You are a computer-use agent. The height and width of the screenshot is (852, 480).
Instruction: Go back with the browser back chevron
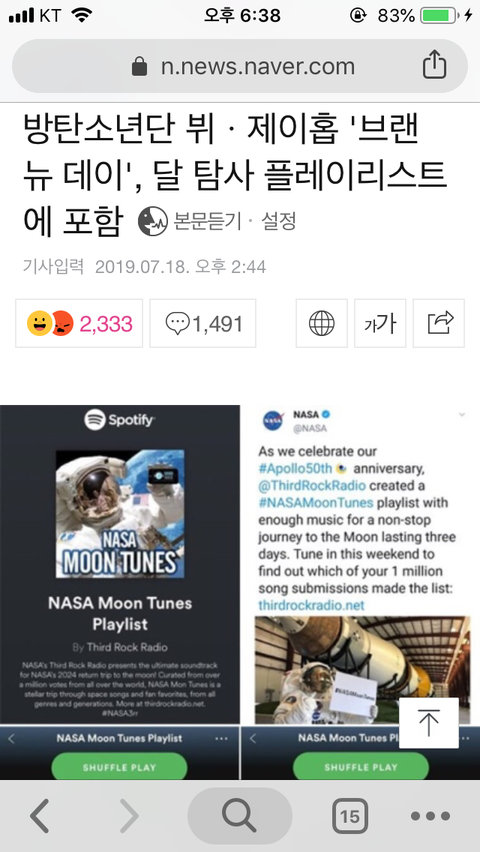click(39, 815)
